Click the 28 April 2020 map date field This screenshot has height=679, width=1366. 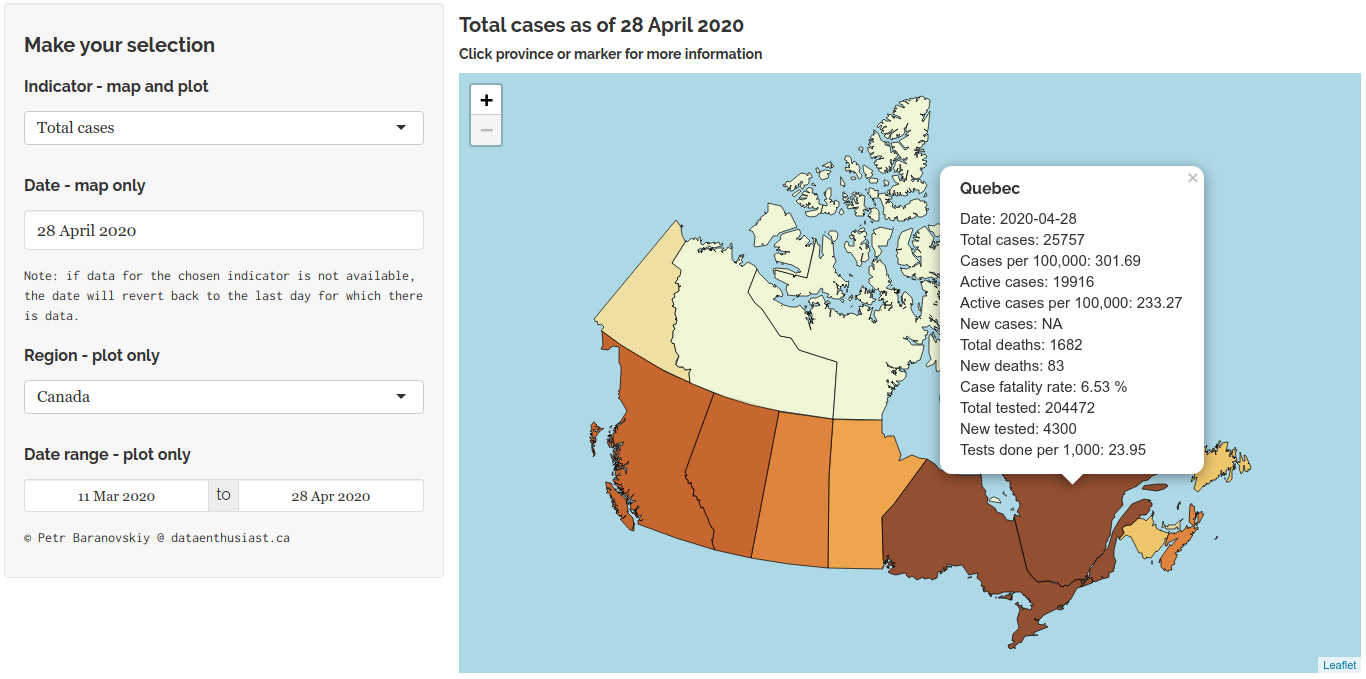click(x=224, y=230)
